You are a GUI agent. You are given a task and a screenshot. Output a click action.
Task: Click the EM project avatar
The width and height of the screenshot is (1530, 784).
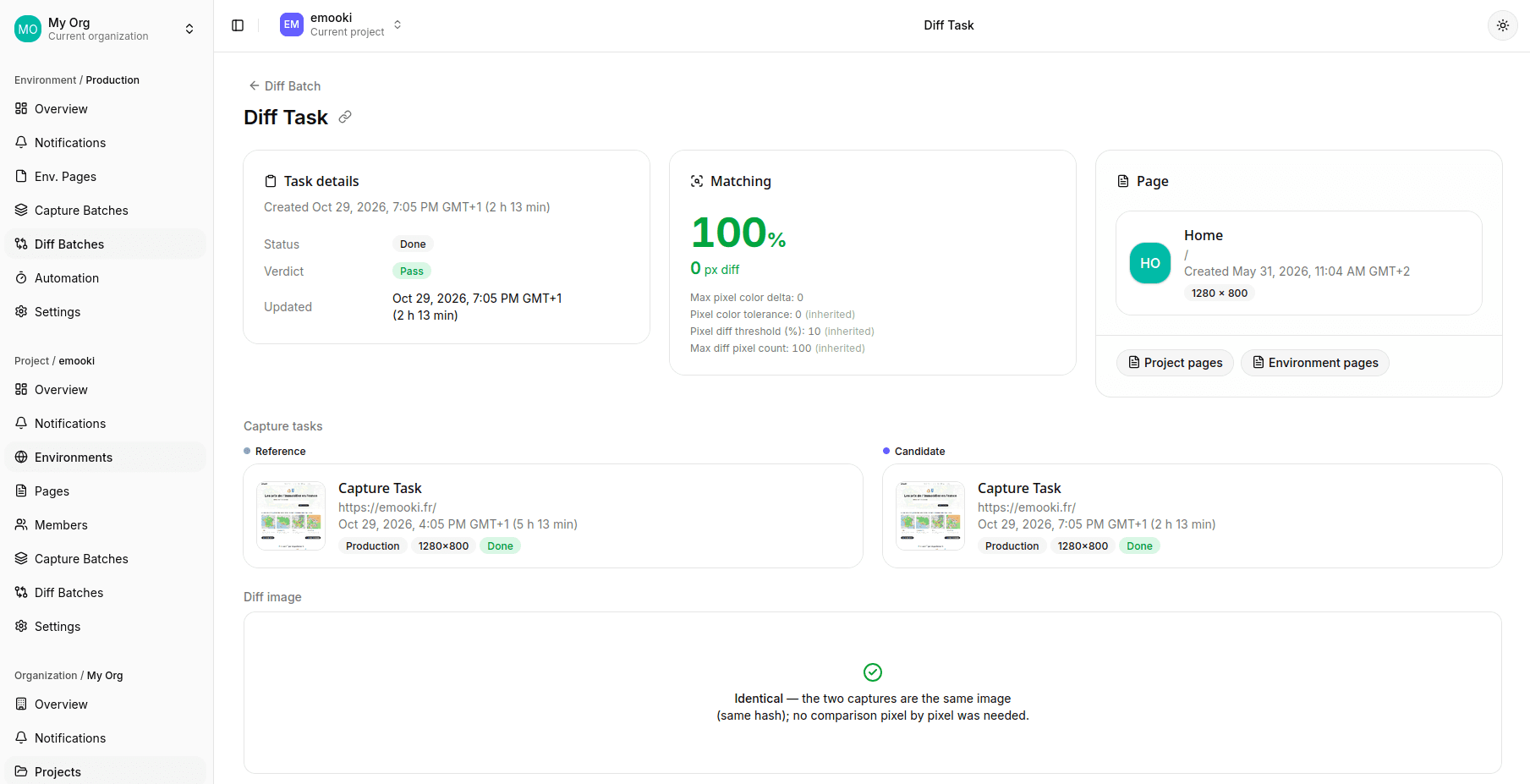pyautogui.click(x=292, y=25)
